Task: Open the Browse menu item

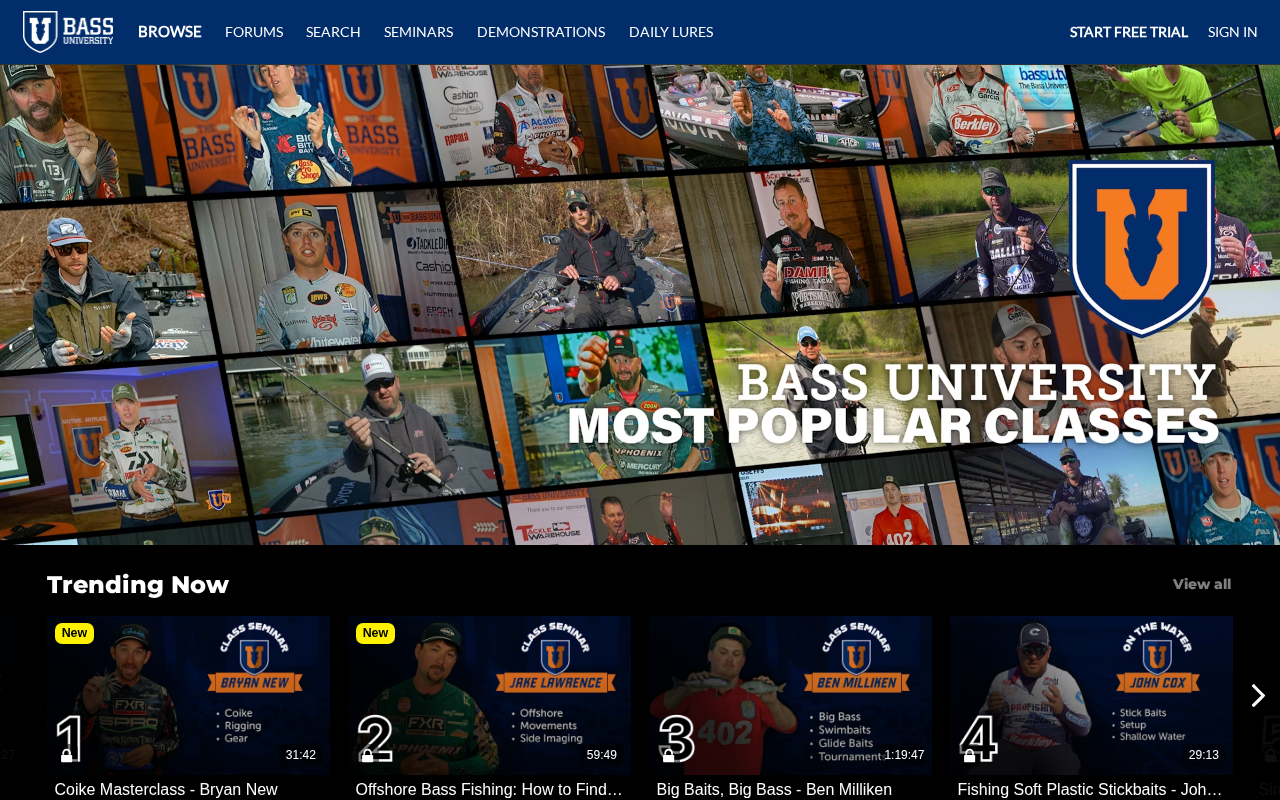Action: click(x=170, y=32)
